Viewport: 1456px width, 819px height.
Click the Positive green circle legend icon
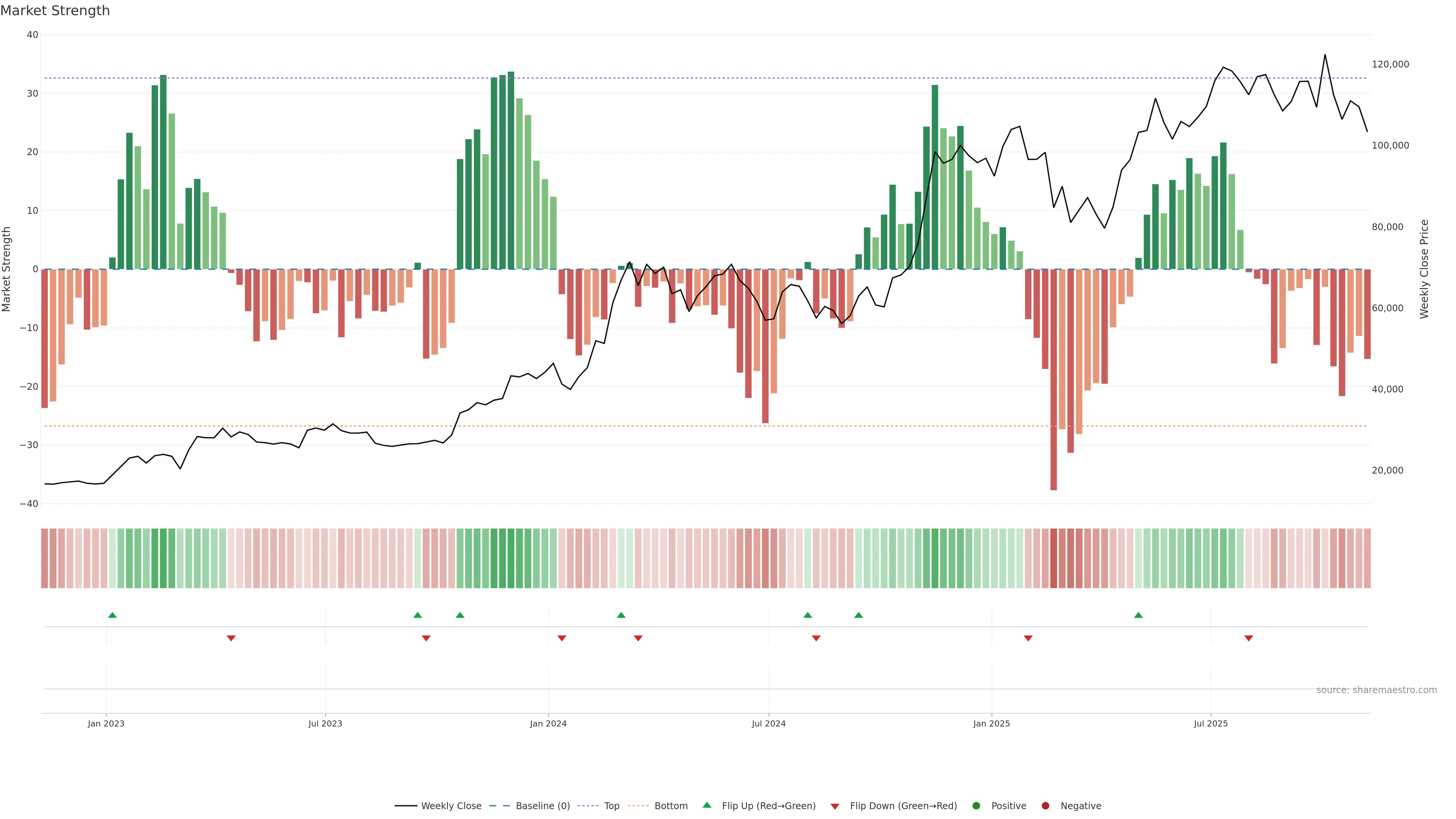coord(976,806)
